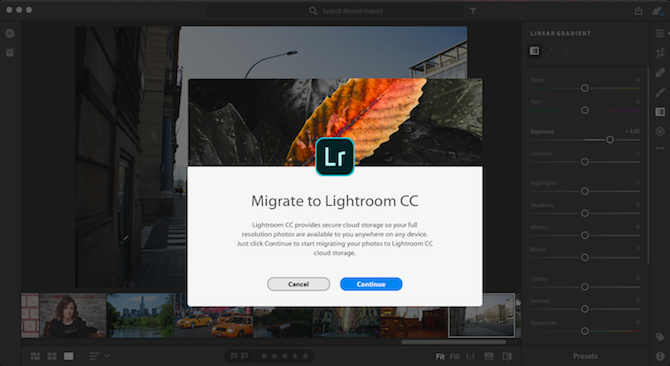The height and width of the screenshot is (366, 670).
Task: Click the Tint slider handle
Action: coord(585,110)
